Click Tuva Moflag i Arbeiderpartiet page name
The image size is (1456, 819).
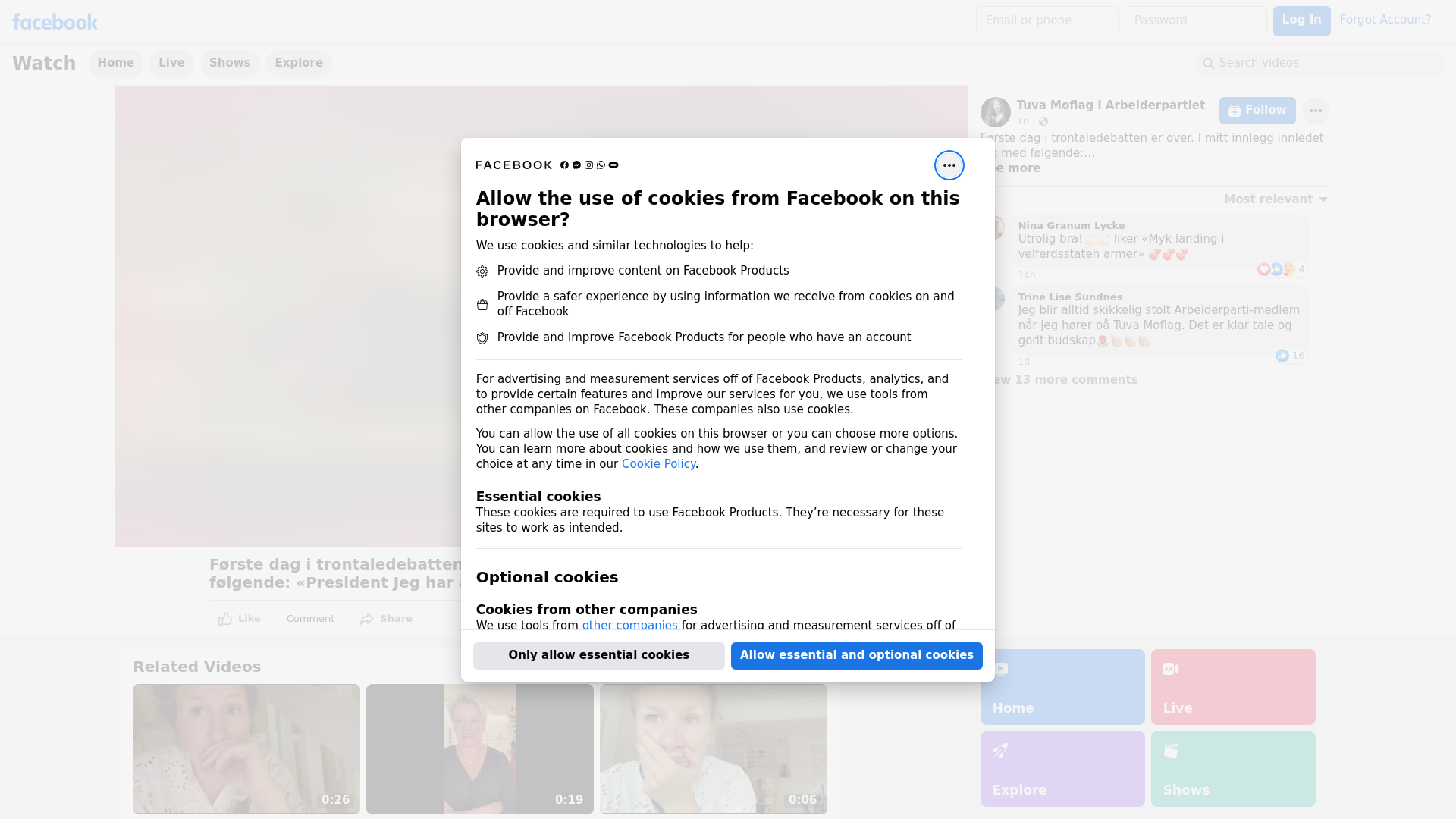pyautogui.click(x=1110, y=105)
